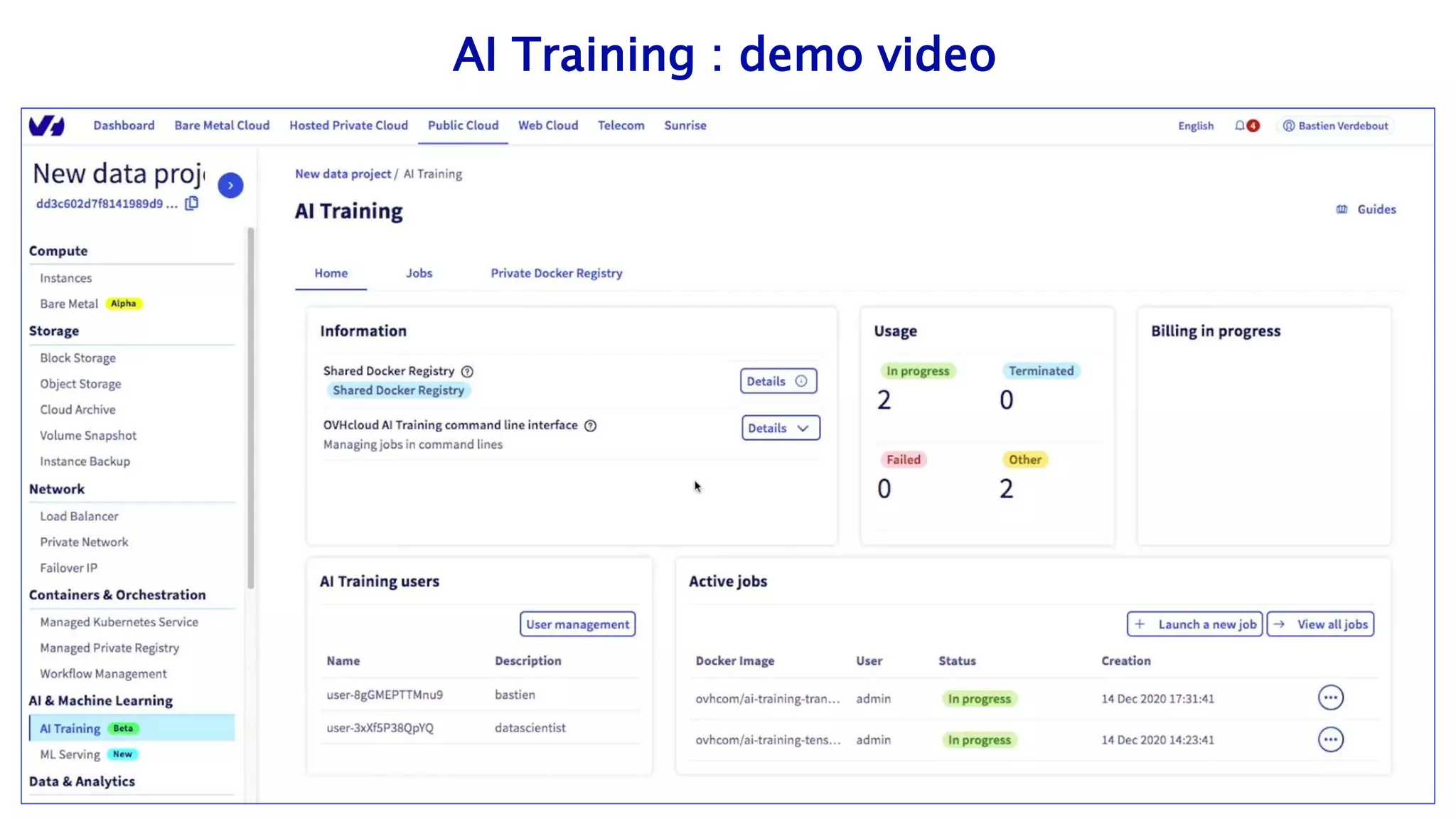Switch to the Private Docker Registry tab

[x=556, y=273]
